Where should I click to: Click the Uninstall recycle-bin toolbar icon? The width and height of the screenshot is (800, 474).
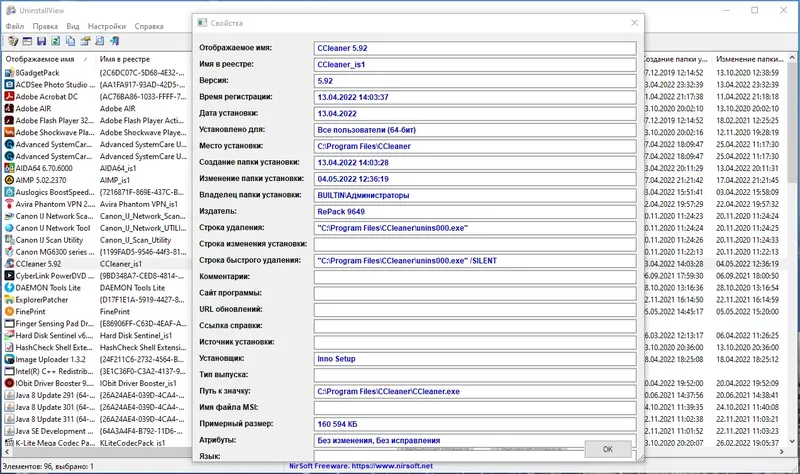point(13,41)
